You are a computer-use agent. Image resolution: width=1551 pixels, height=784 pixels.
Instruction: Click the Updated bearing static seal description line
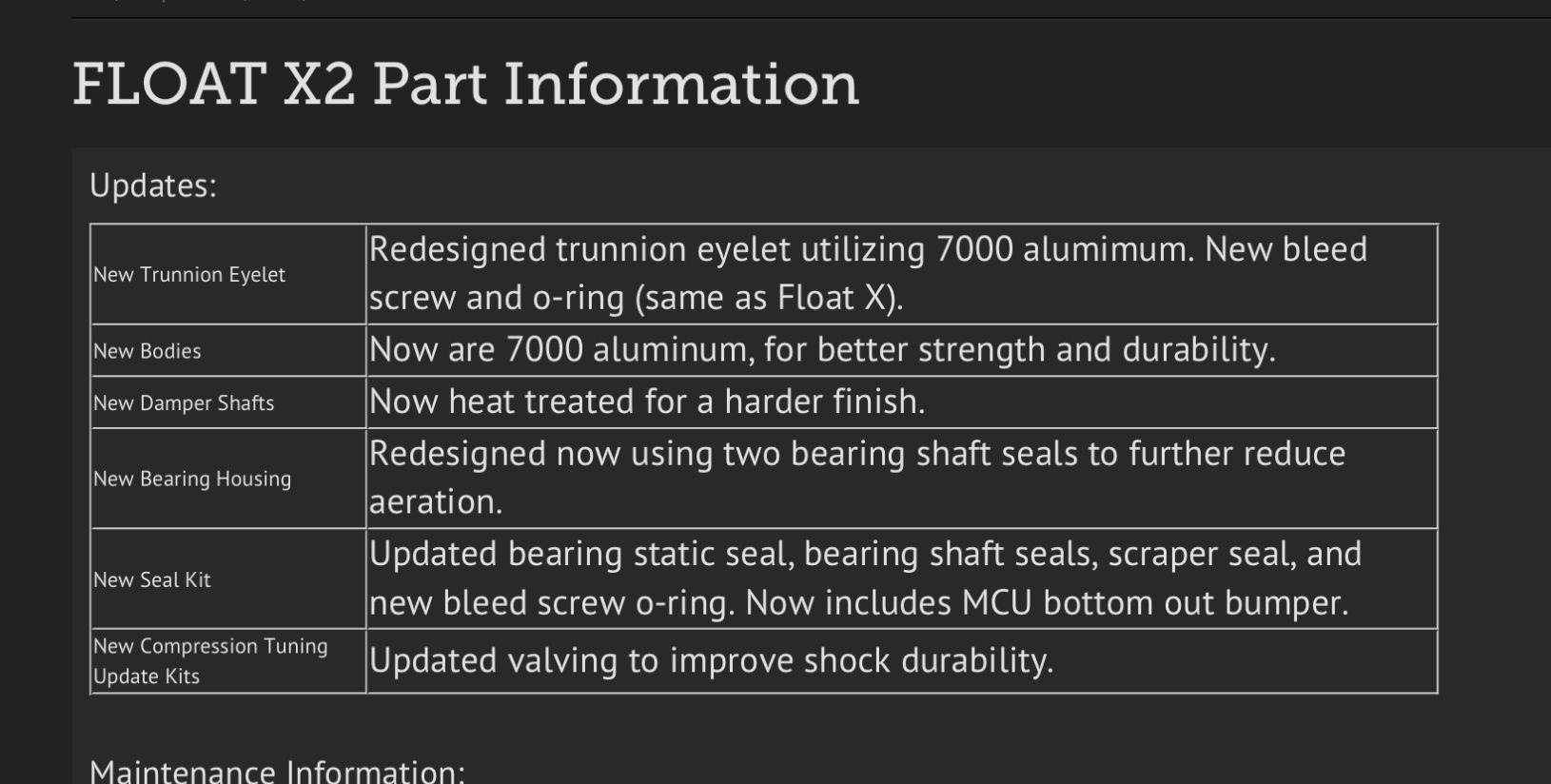864,554
